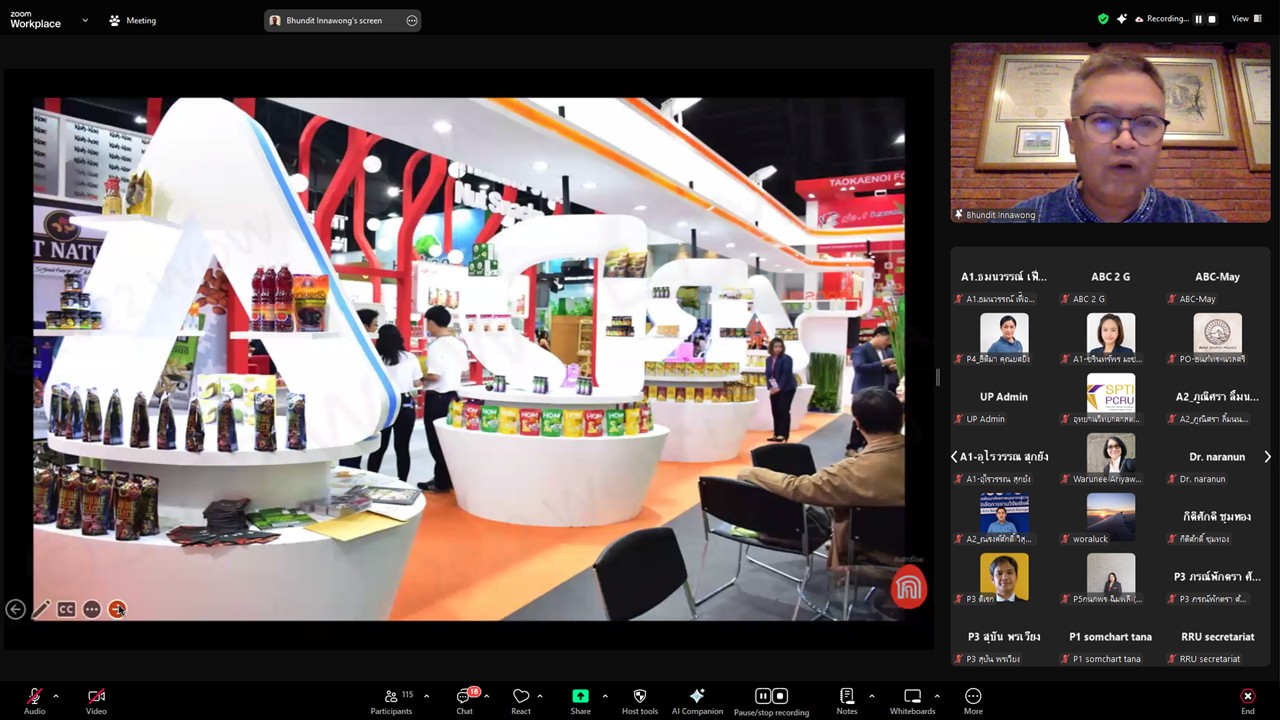Stop recording from bottom toolbar
Image resolution: width=1280 pixels, height=720 pixels.
click(x=780, y=696)
